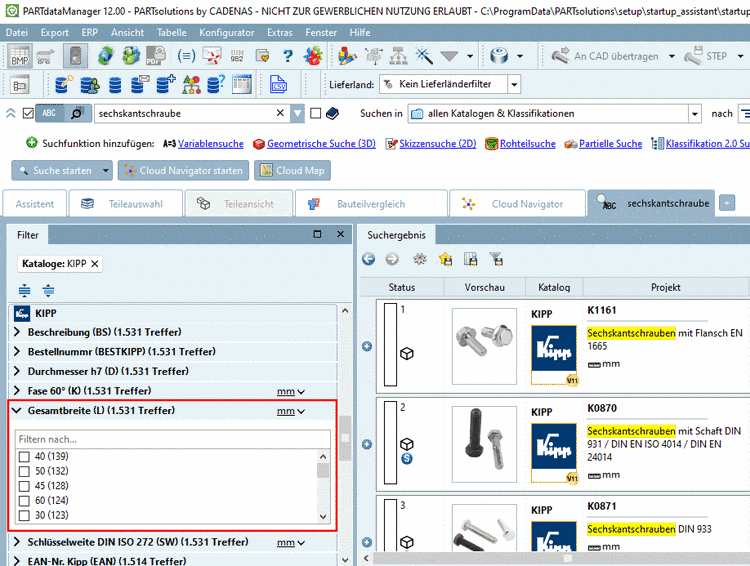Open the Extras menu
750x566 pixels.
280,33
